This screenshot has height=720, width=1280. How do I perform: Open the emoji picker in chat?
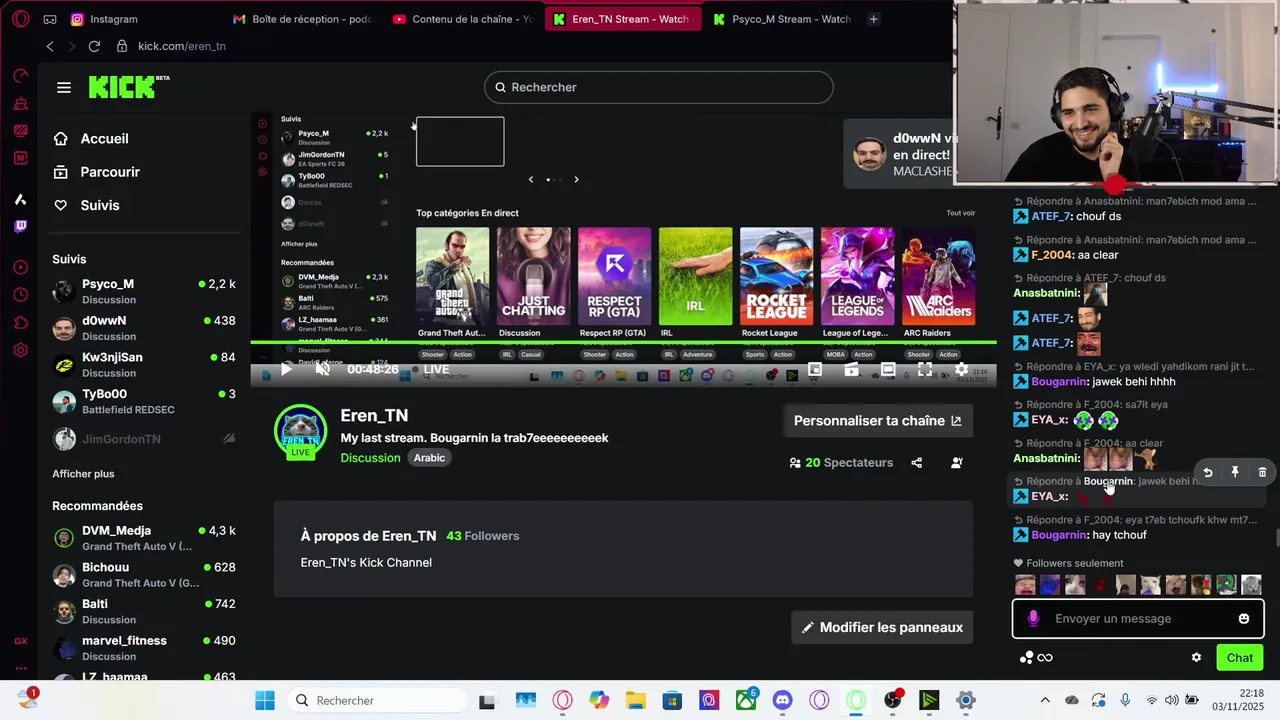point(1244,619)
